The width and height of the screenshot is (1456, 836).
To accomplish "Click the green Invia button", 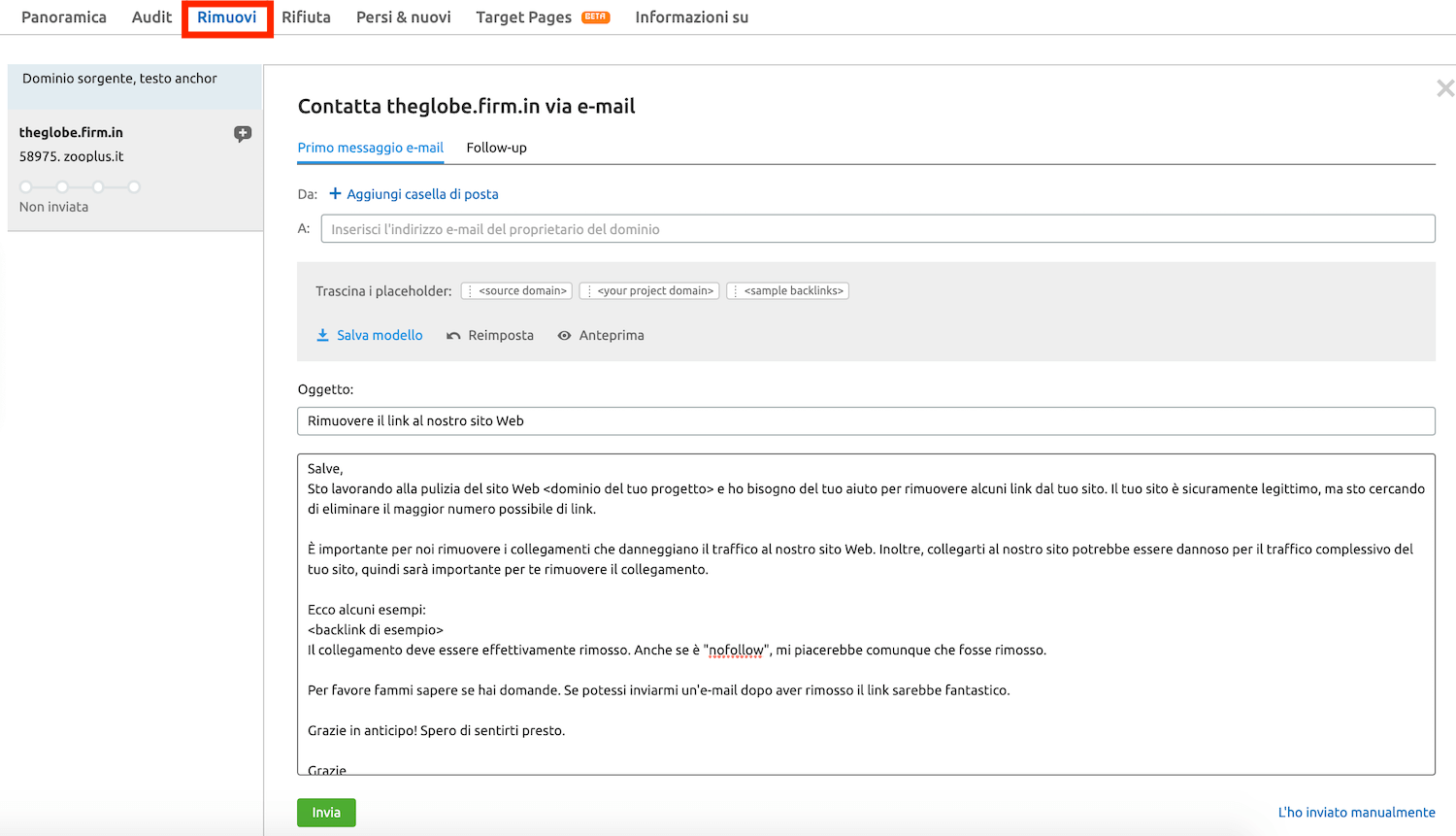I will pos(326,813).
